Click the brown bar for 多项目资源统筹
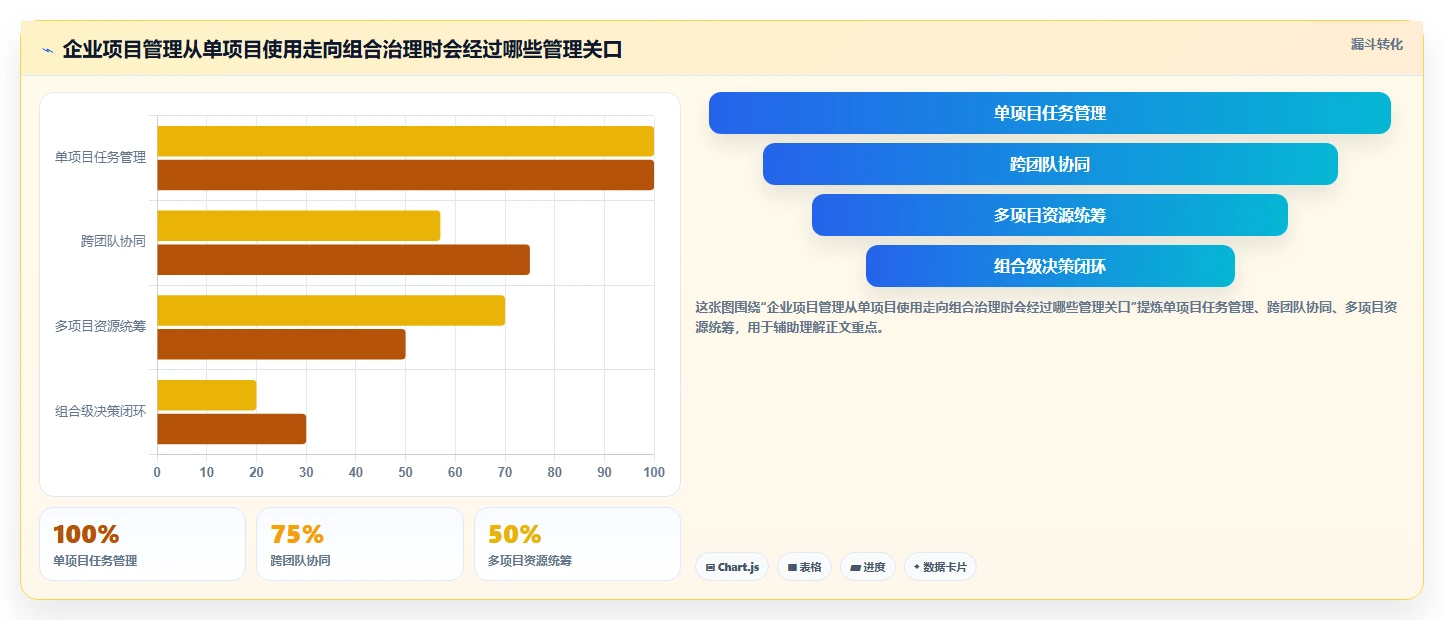This screenshot has width=1444, height=620. click(281, 344)
